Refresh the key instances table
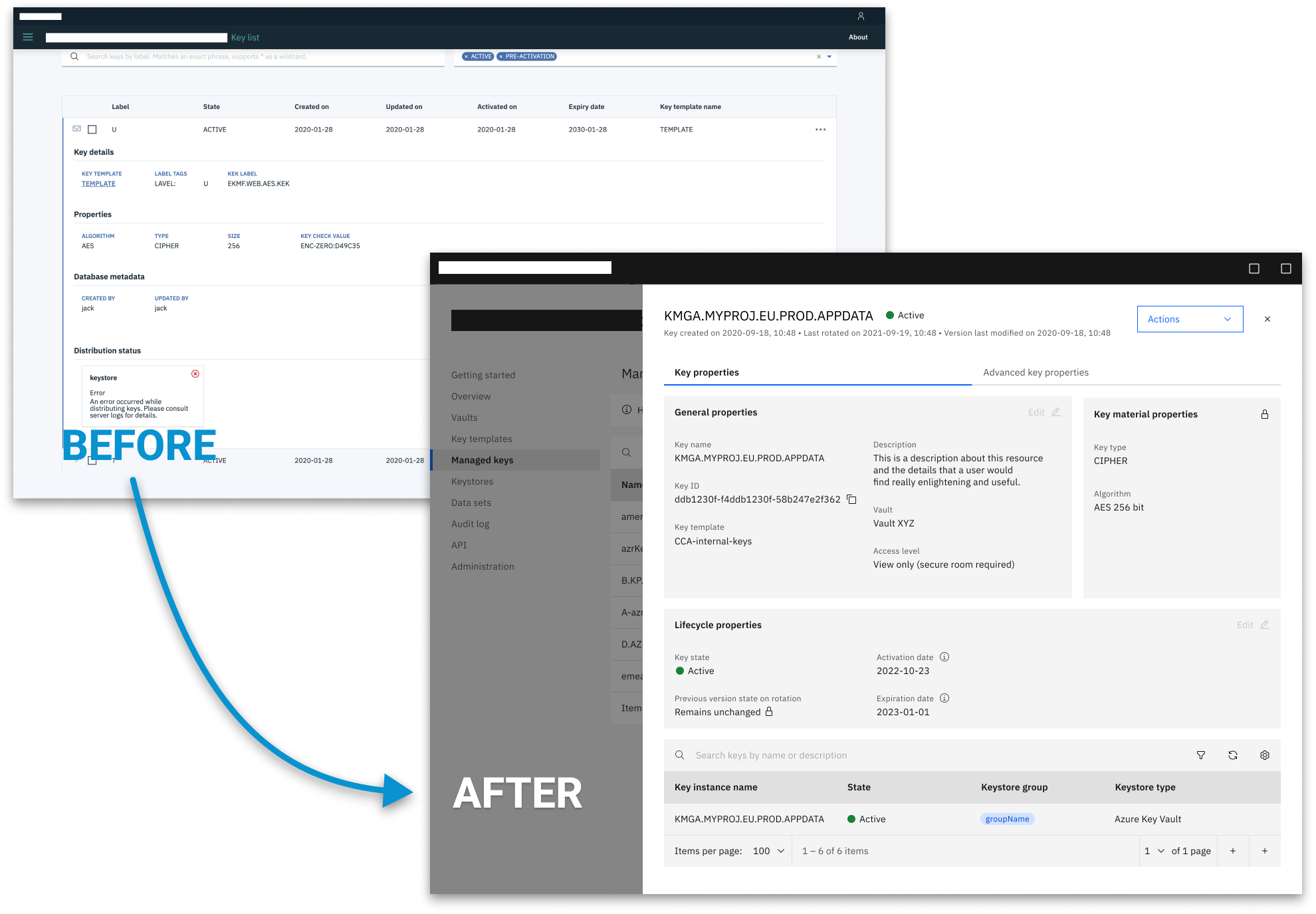Image resolution: width=1316 pixels, height=914 pixels. (x=1233, y=755)
